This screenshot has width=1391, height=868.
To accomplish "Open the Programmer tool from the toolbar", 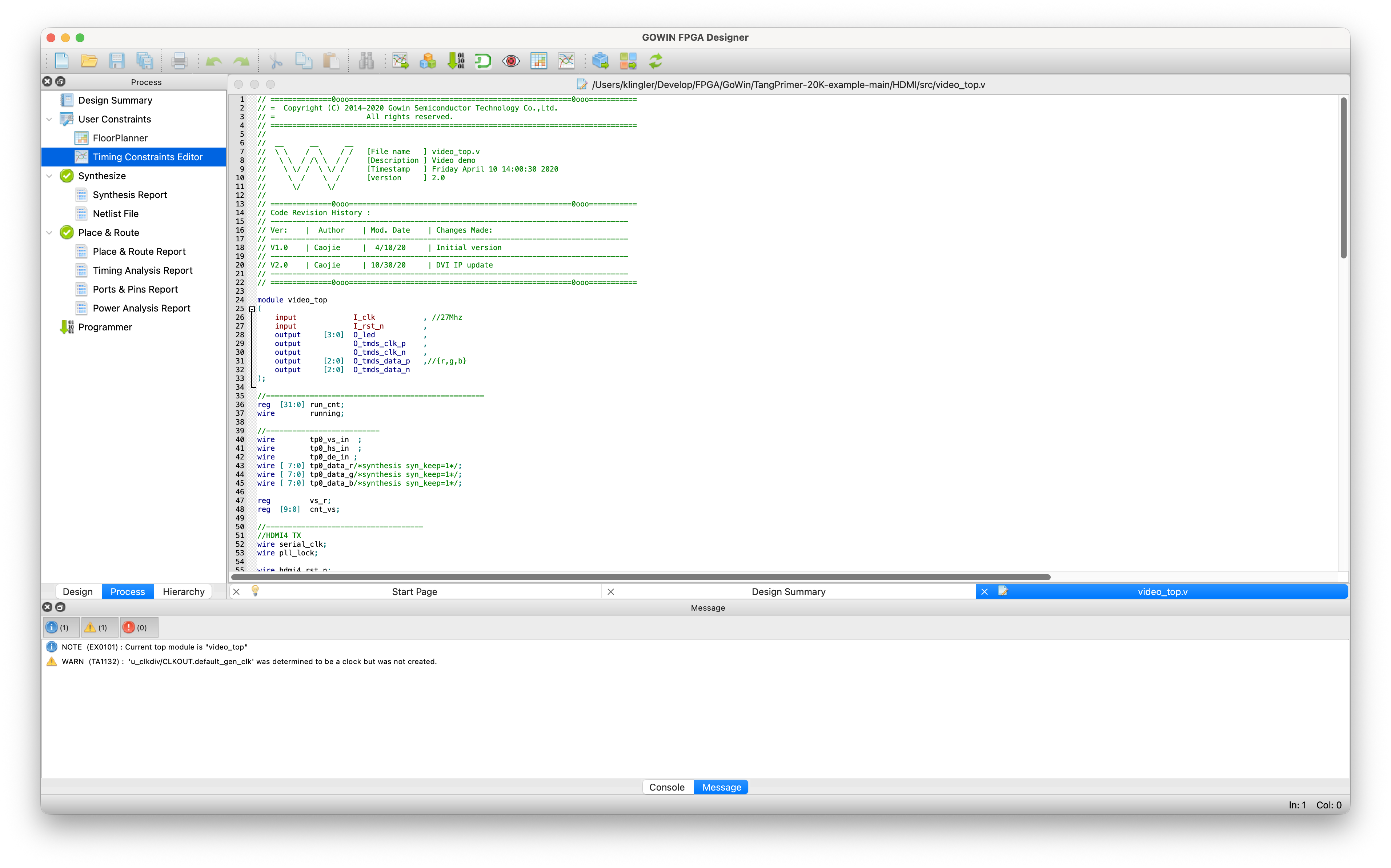I will (x=456, y=61).
